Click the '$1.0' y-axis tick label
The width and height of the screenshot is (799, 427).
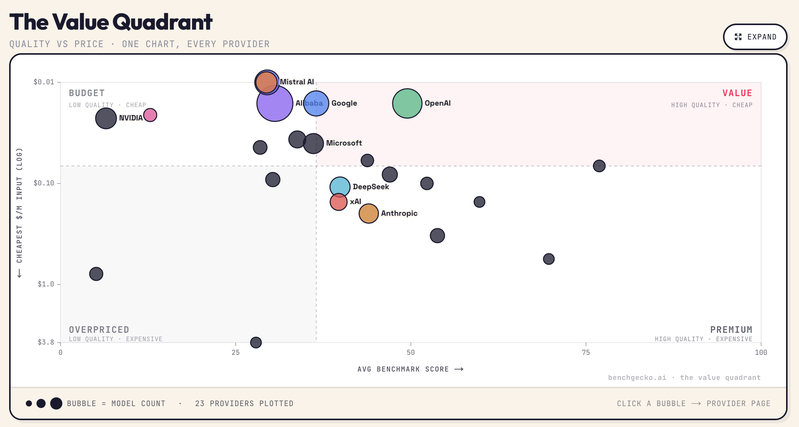[46, 284]
